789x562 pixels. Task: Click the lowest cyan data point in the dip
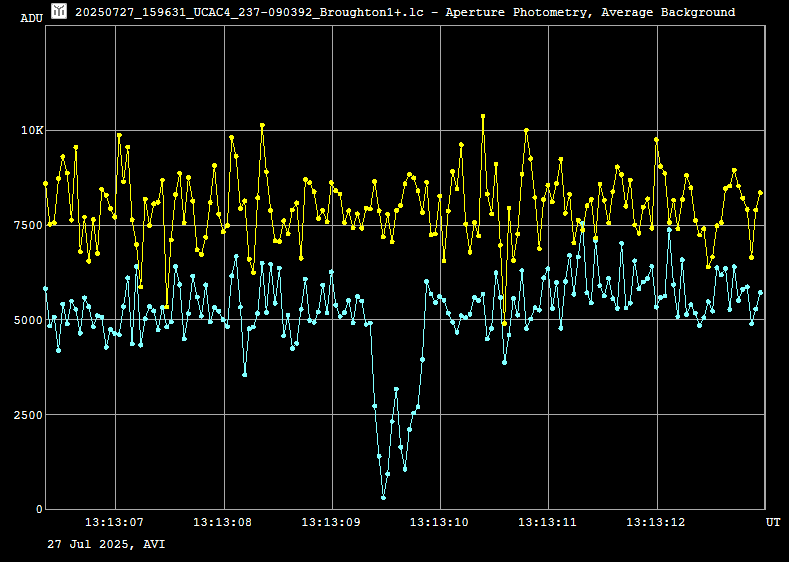pyautogui.click(x=383, y=497)
